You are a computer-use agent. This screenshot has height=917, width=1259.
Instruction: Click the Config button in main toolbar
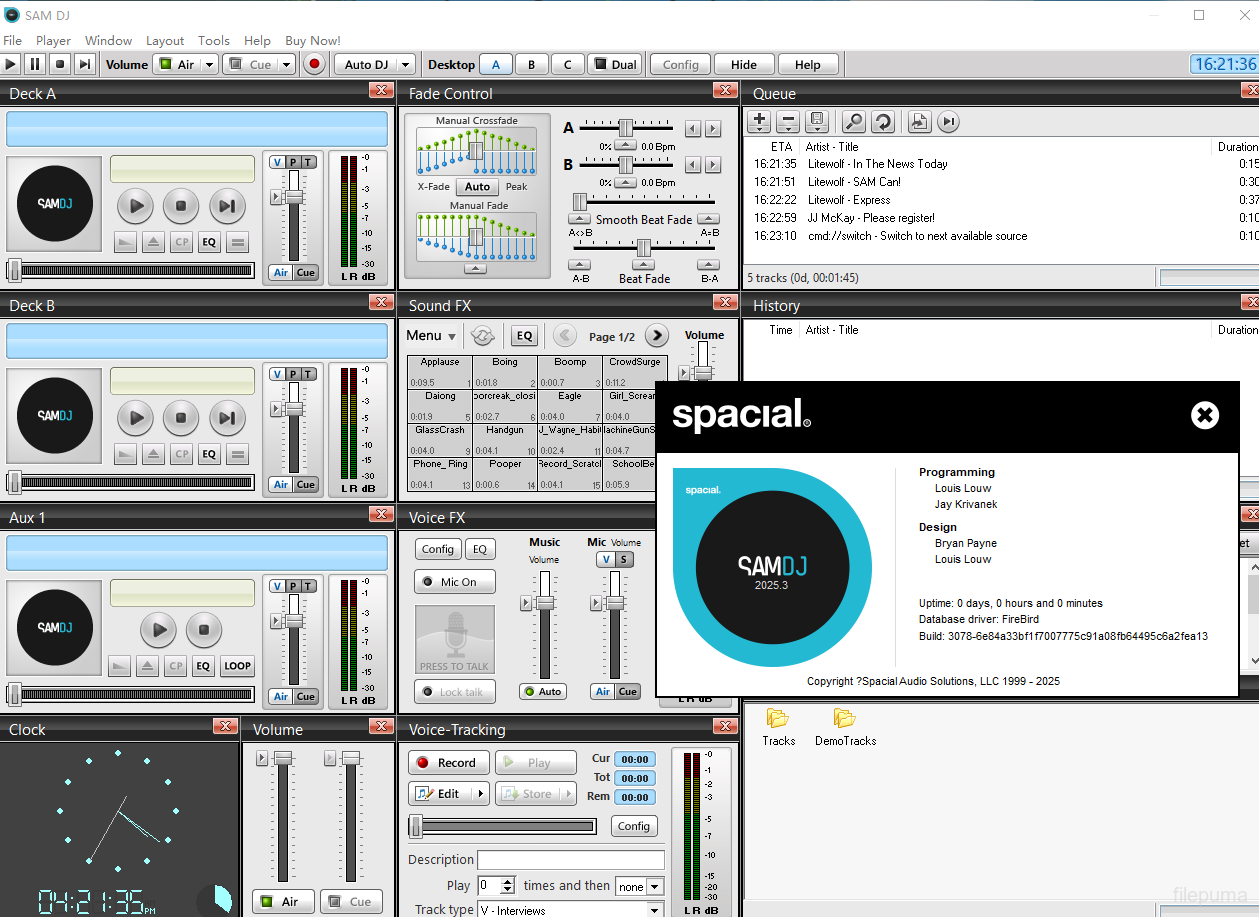tap(680, 63)
